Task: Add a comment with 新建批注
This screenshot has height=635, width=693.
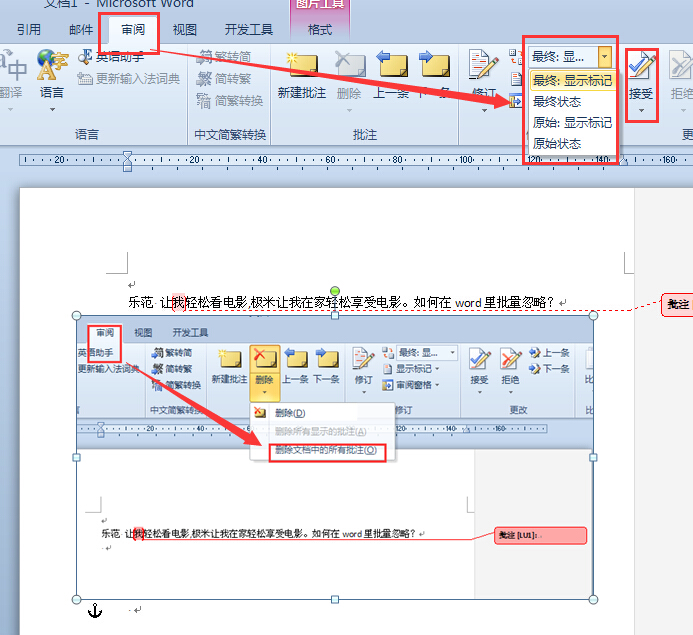Action: pos(302,75)
